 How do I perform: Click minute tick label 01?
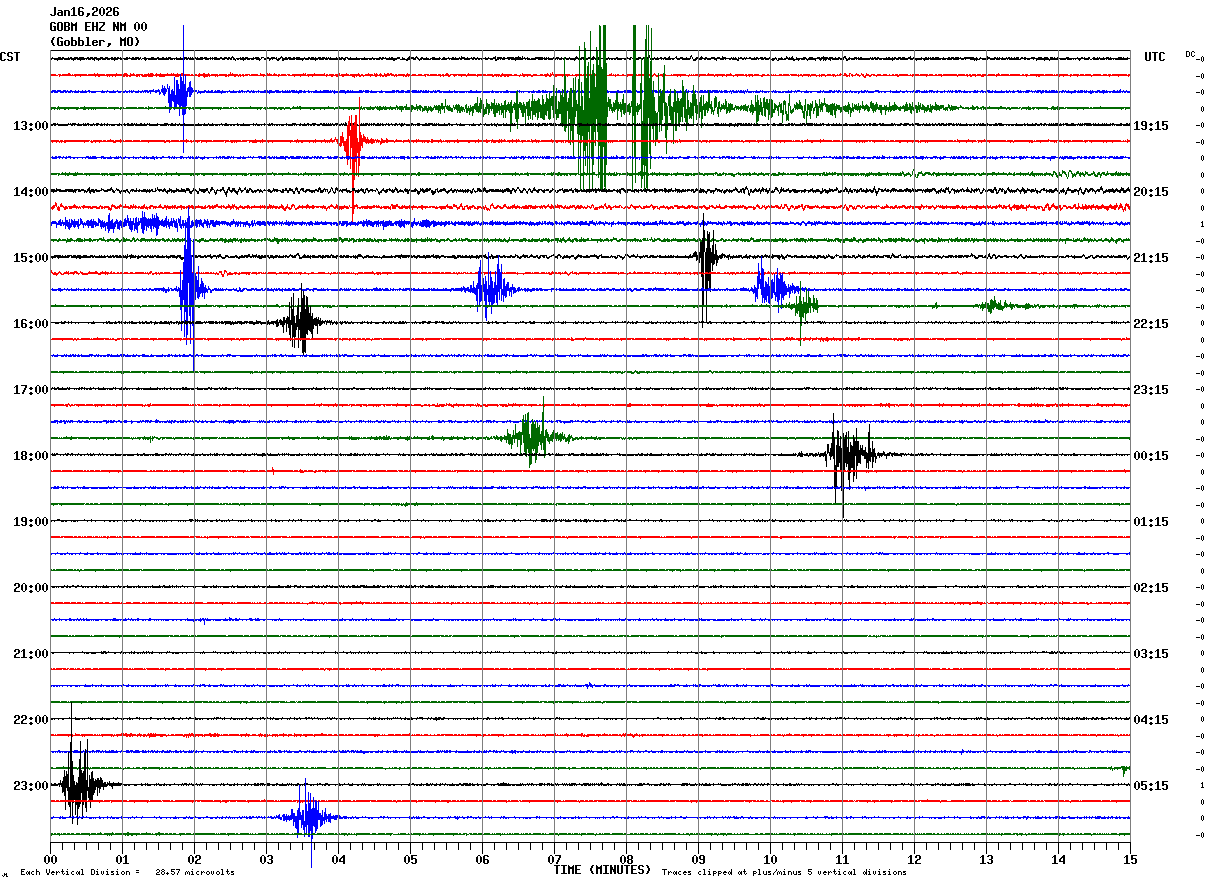pos(122,859)
